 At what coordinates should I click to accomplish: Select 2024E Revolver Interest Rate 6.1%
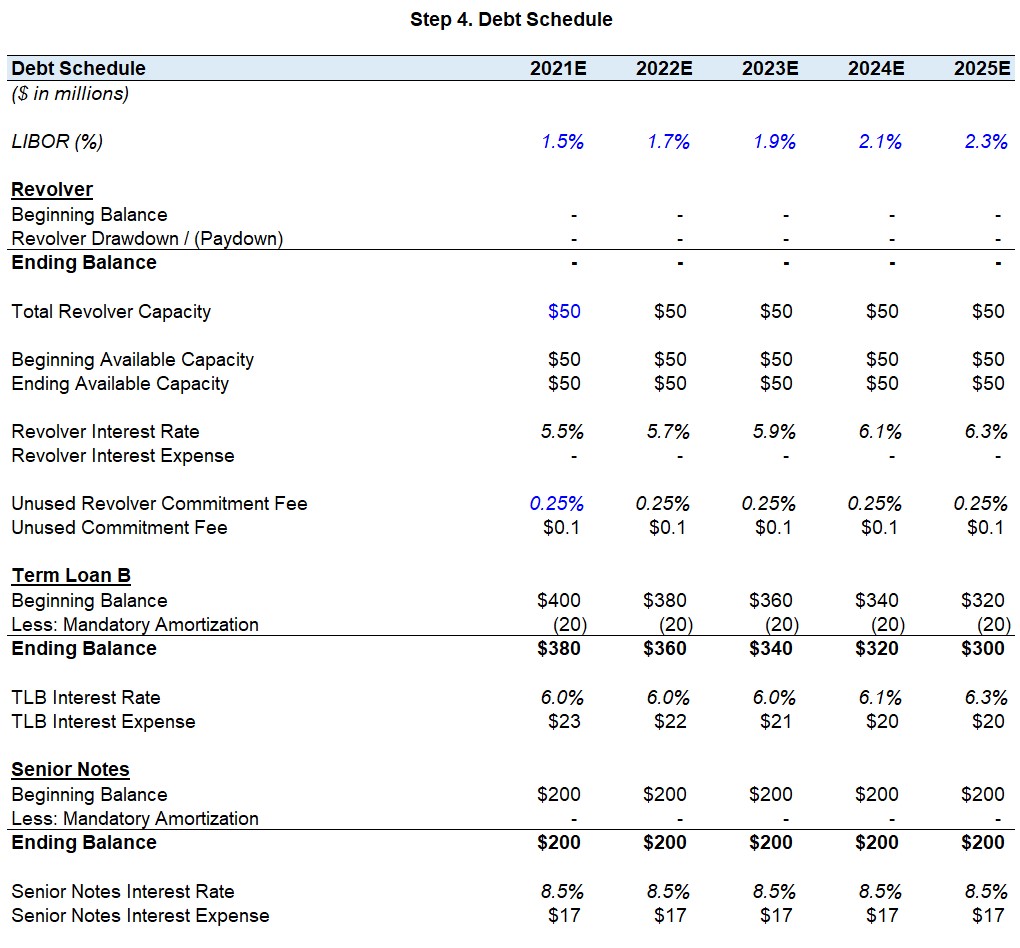(x=880, y=431)
